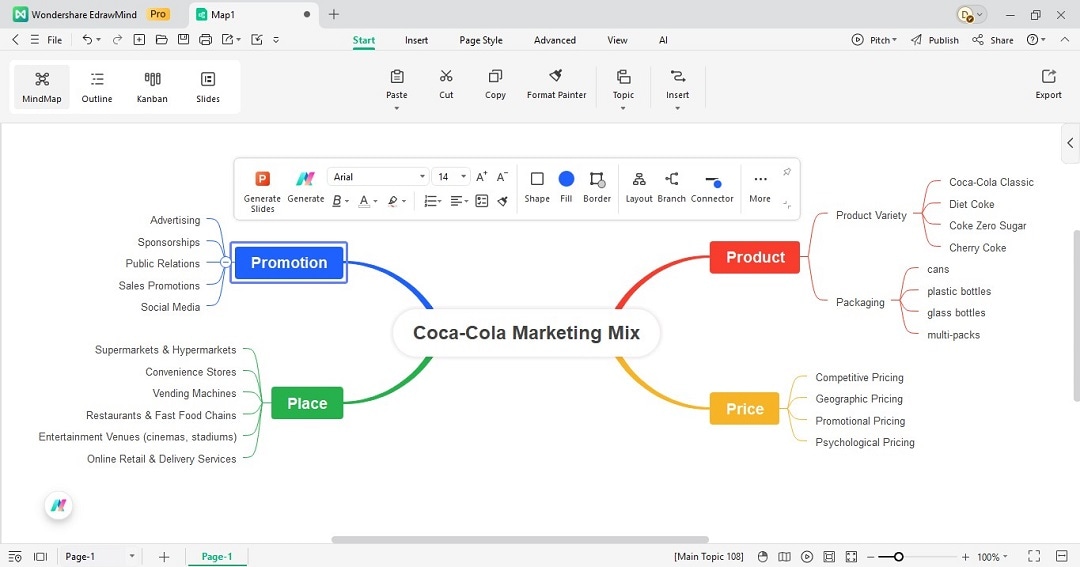Image resolution: width=1080 pixels, height=567 pixels.
Task: Open the font size 14 dropdown
Action: [451, 177]
